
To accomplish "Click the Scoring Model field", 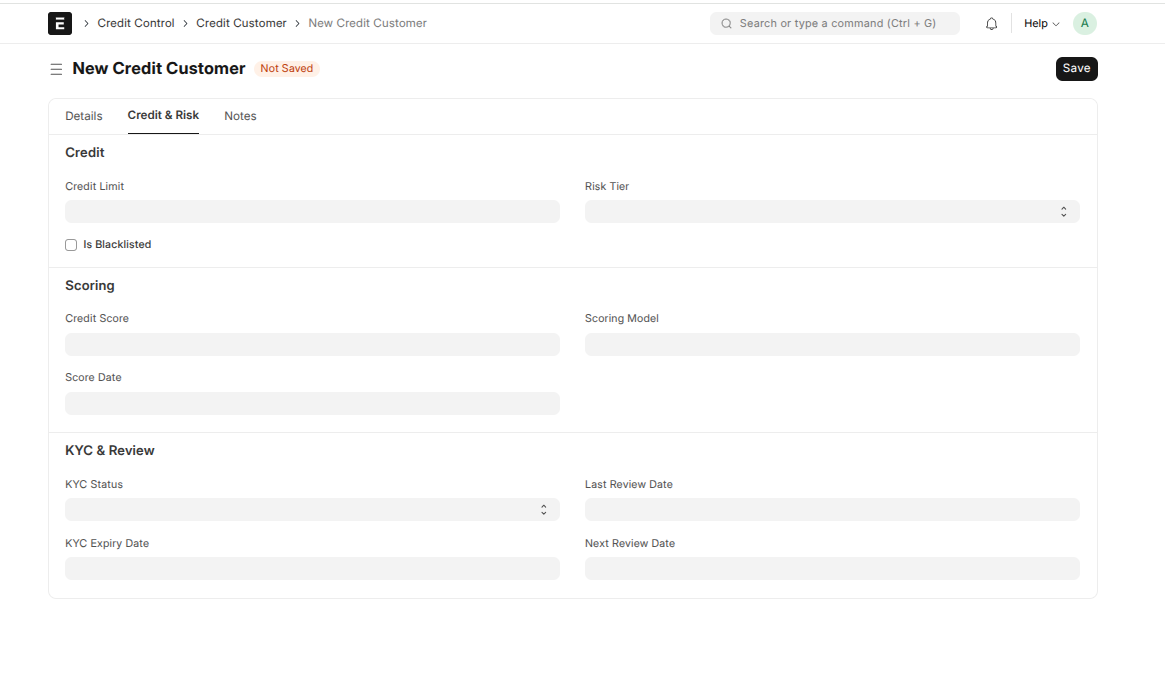I will [832, 345].
